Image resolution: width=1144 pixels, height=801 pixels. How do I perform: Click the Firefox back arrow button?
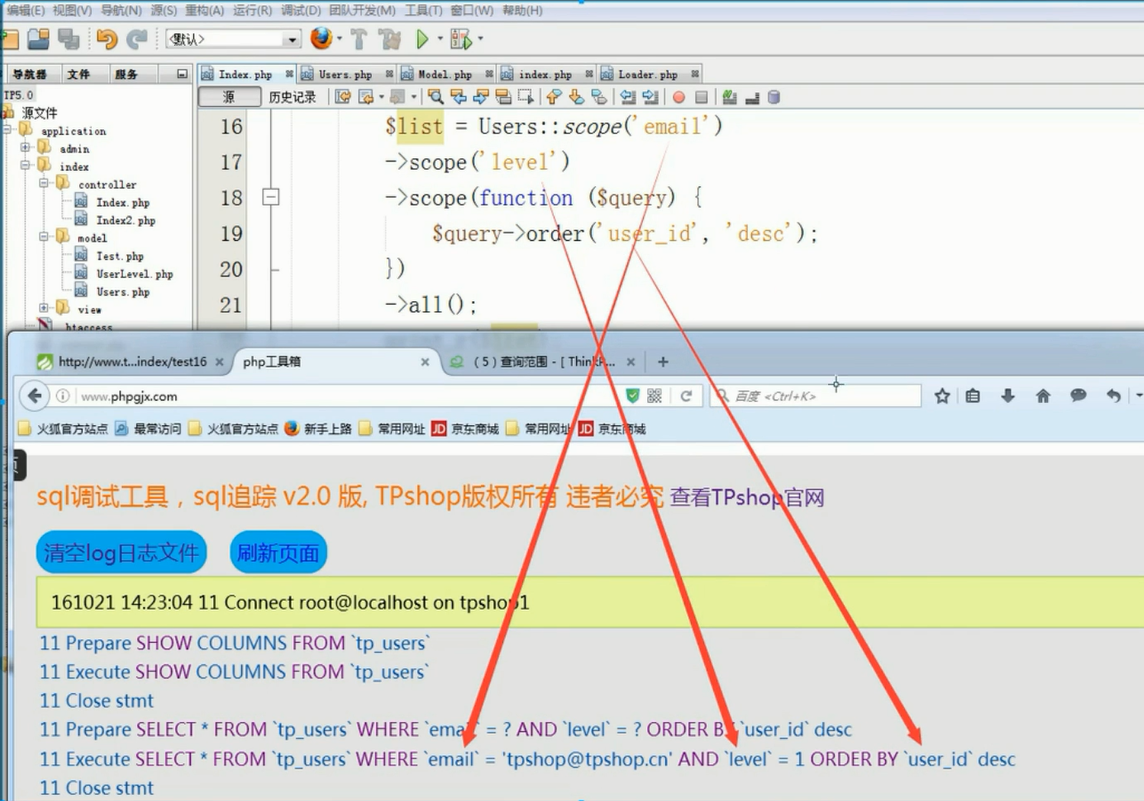[34, 396]
